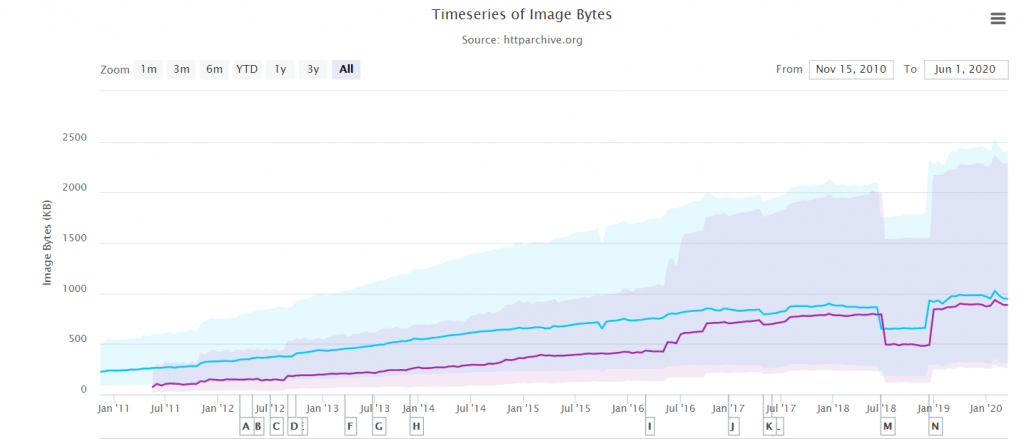Select the flag marker C

click(277, 426)
